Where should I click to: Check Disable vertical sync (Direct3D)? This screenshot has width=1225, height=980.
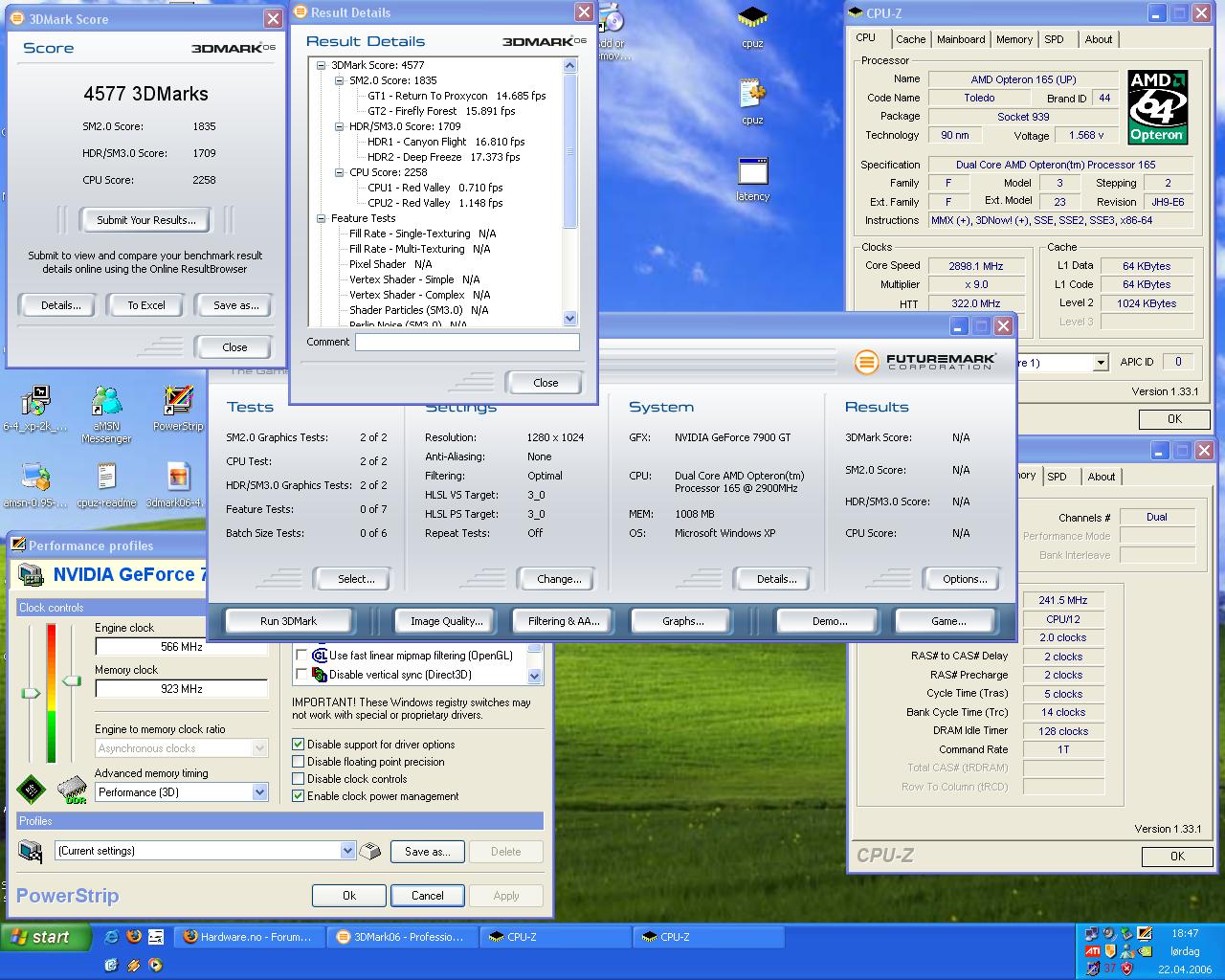pos(301,675)
